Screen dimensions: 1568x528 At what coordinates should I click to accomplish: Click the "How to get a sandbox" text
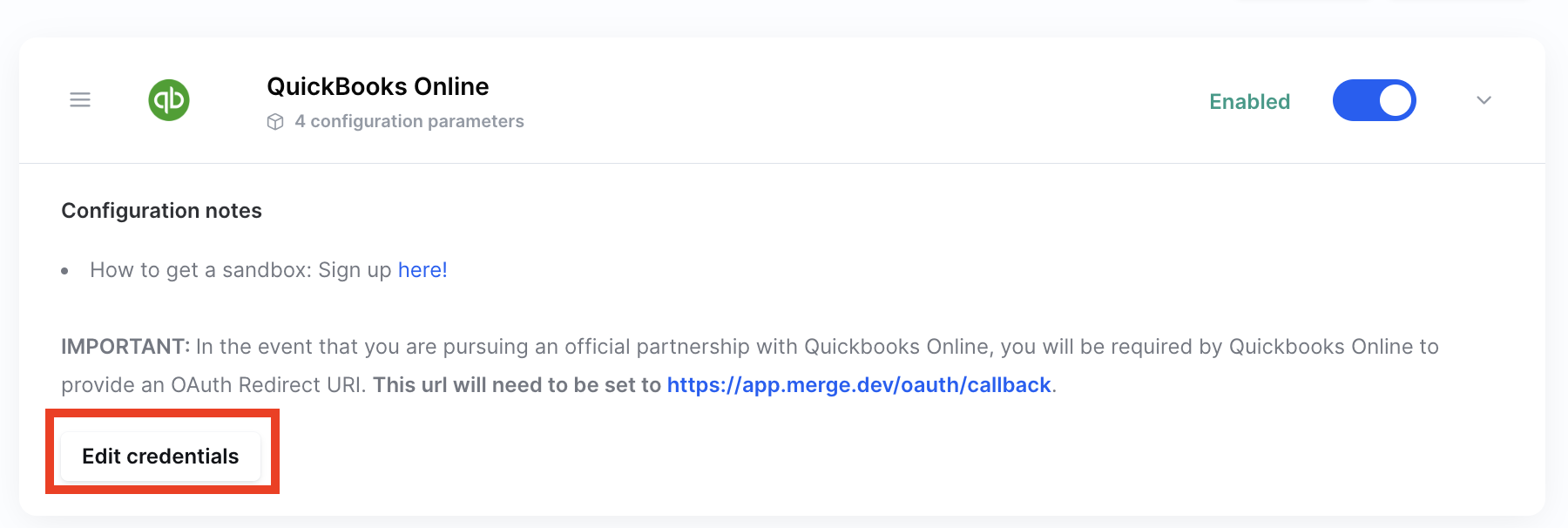point(200,270)
